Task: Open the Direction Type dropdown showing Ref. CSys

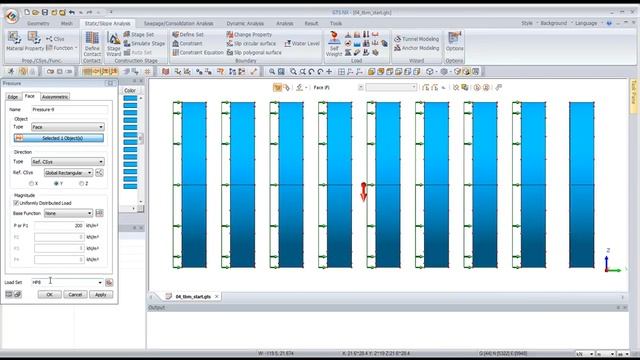Action: coord(68,162)
